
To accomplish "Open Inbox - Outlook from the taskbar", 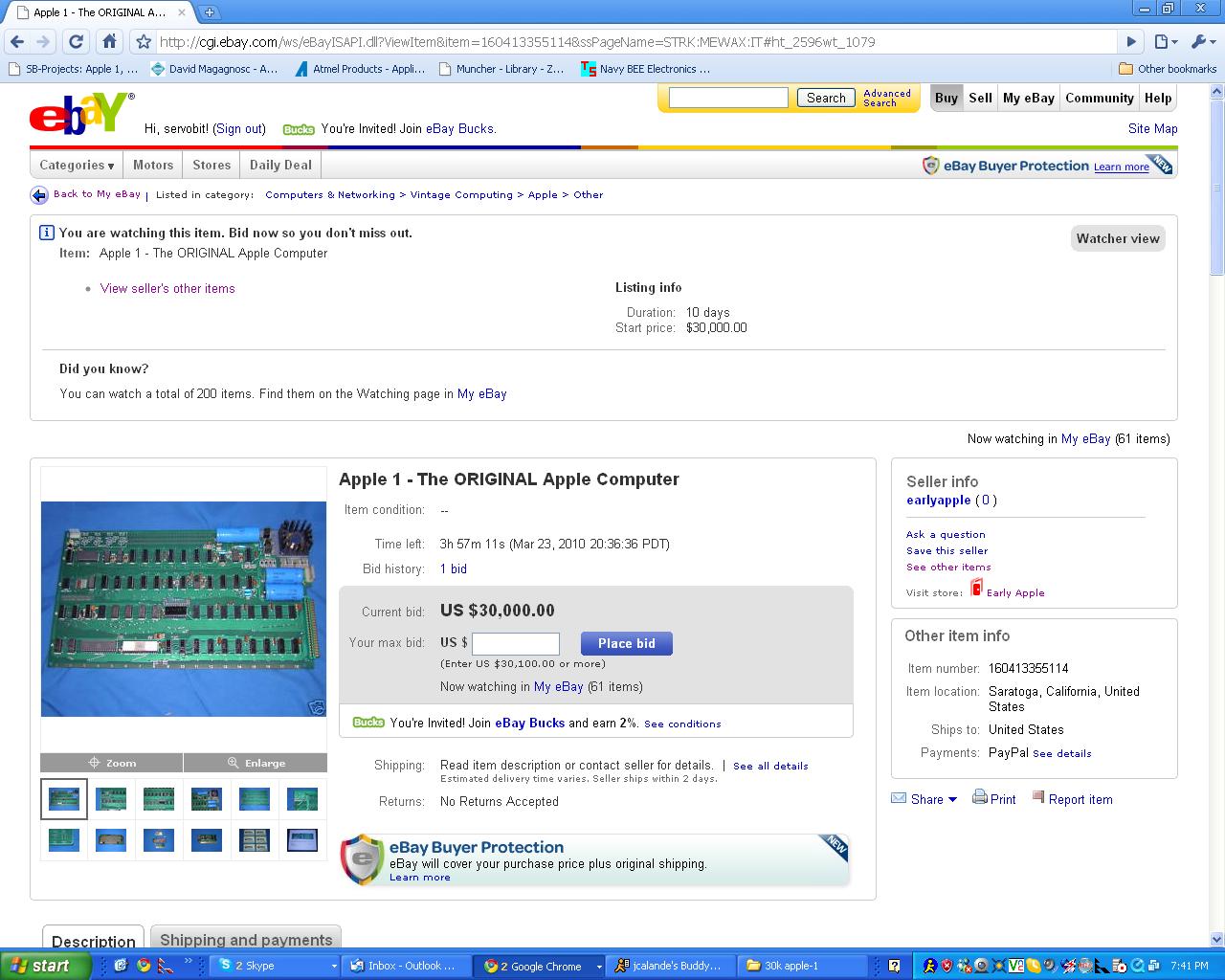I will click(406, 966).
